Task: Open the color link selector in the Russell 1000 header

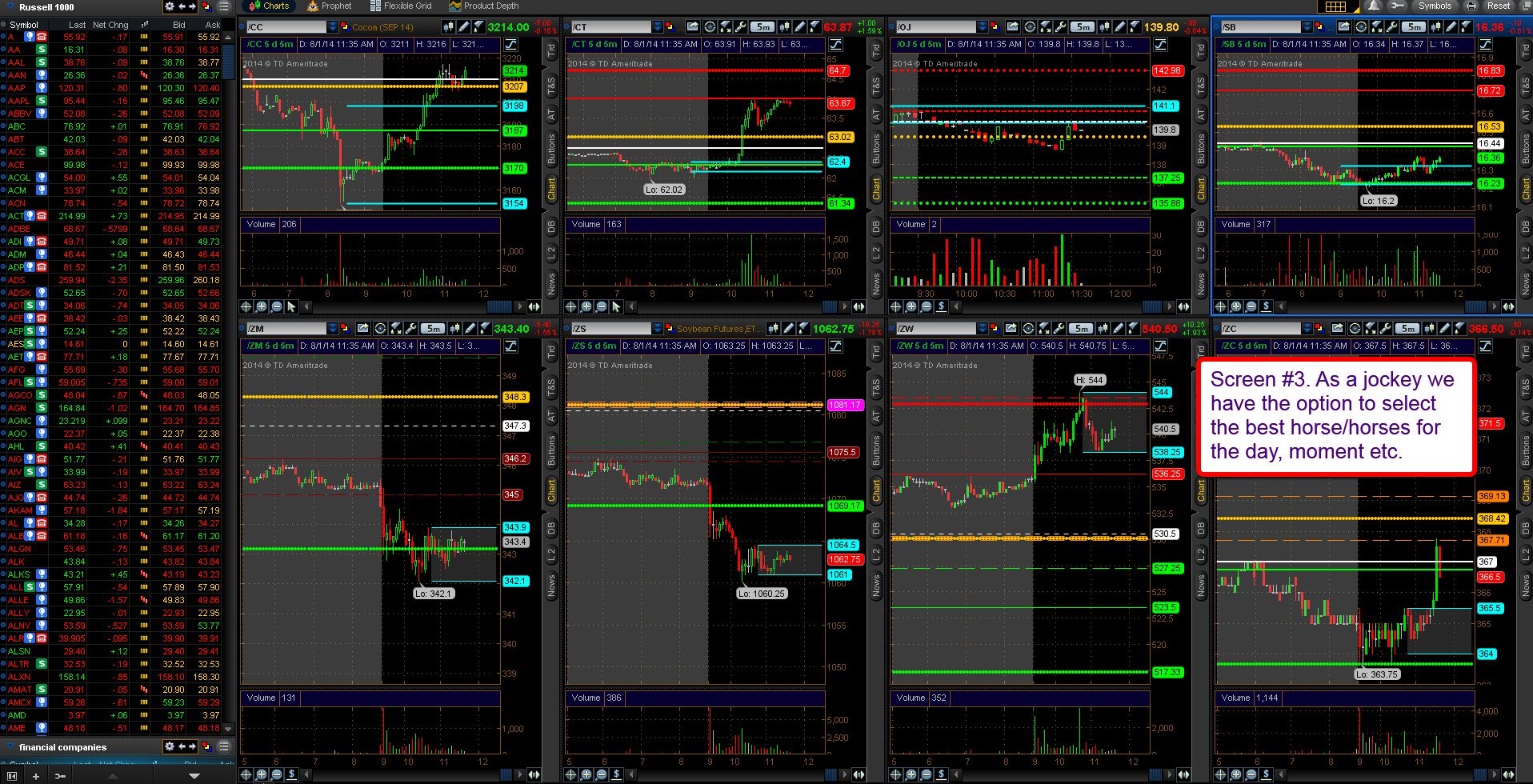Action: 206,6
